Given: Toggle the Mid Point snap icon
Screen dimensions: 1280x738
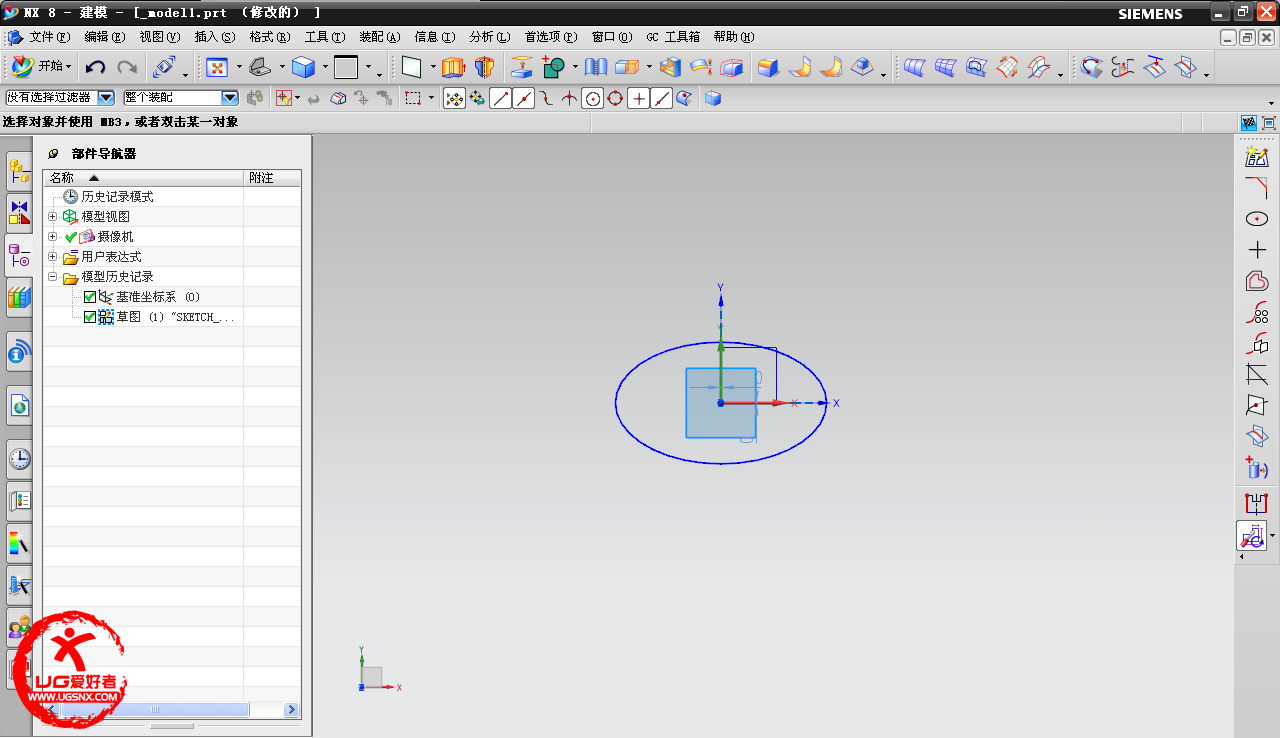Looking at the screenshot, I should pyautogui.click(x=524, y=98).
